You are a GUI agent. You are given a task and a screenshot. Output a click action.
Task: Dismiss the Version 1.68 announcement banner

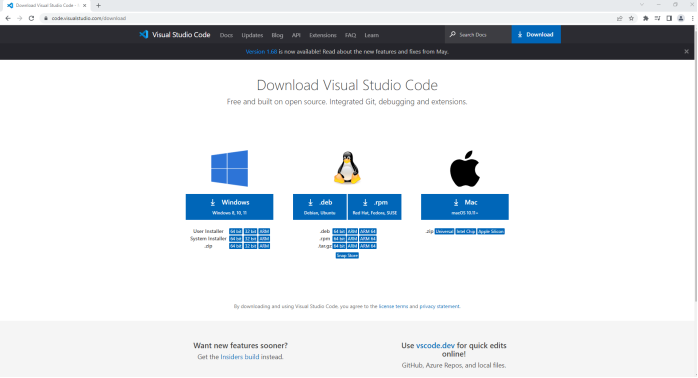[x=686, y=52]
